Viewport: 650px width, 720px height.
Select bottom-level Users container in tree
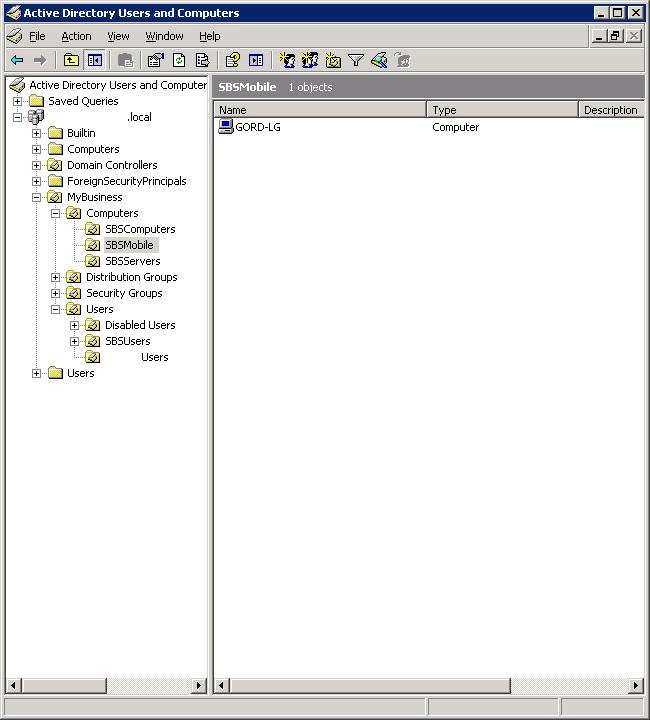pos(80,373)
